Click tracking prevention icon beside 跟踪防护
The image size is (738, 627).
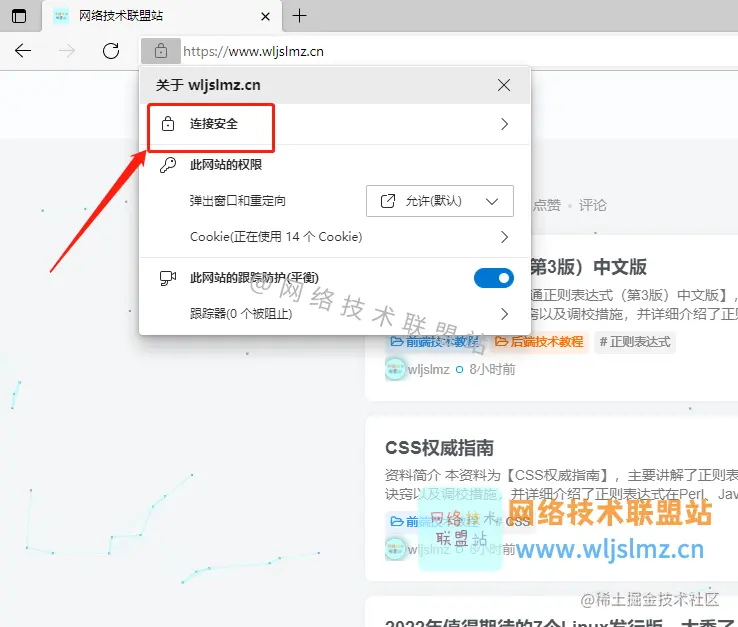[168, 278]
